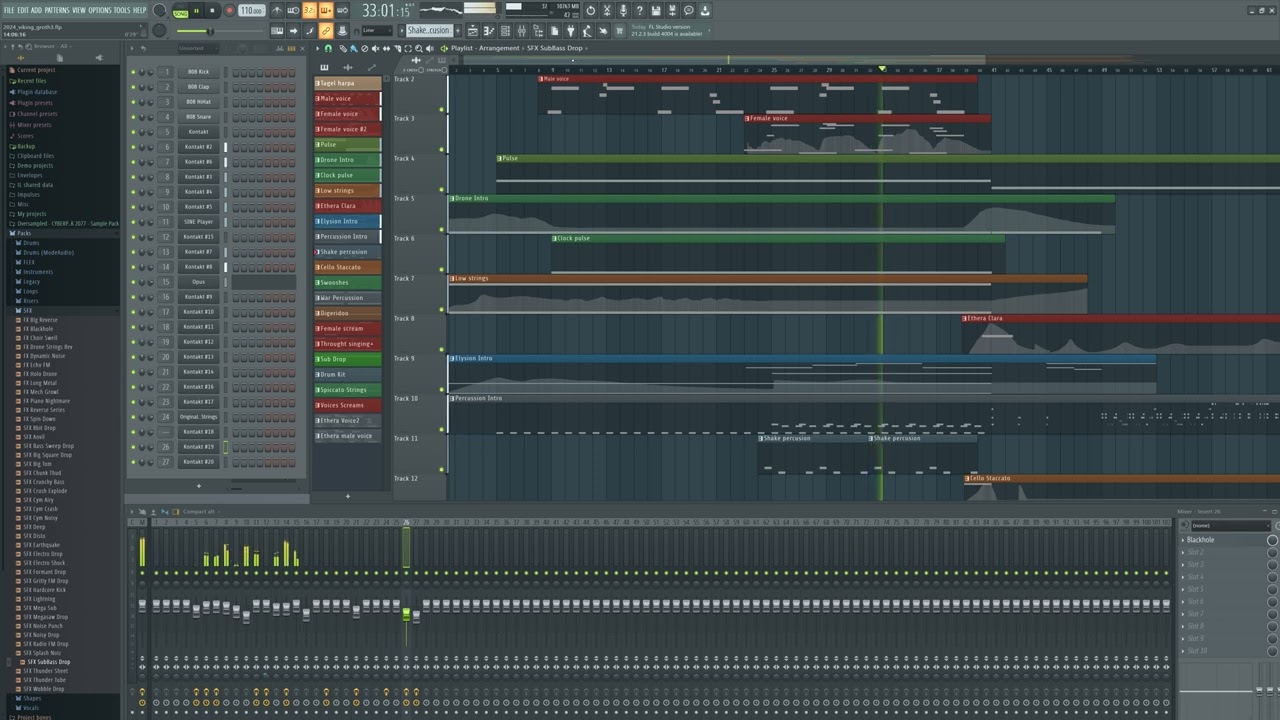
Task: Open the EDIT menu
Action: [23, 10]
